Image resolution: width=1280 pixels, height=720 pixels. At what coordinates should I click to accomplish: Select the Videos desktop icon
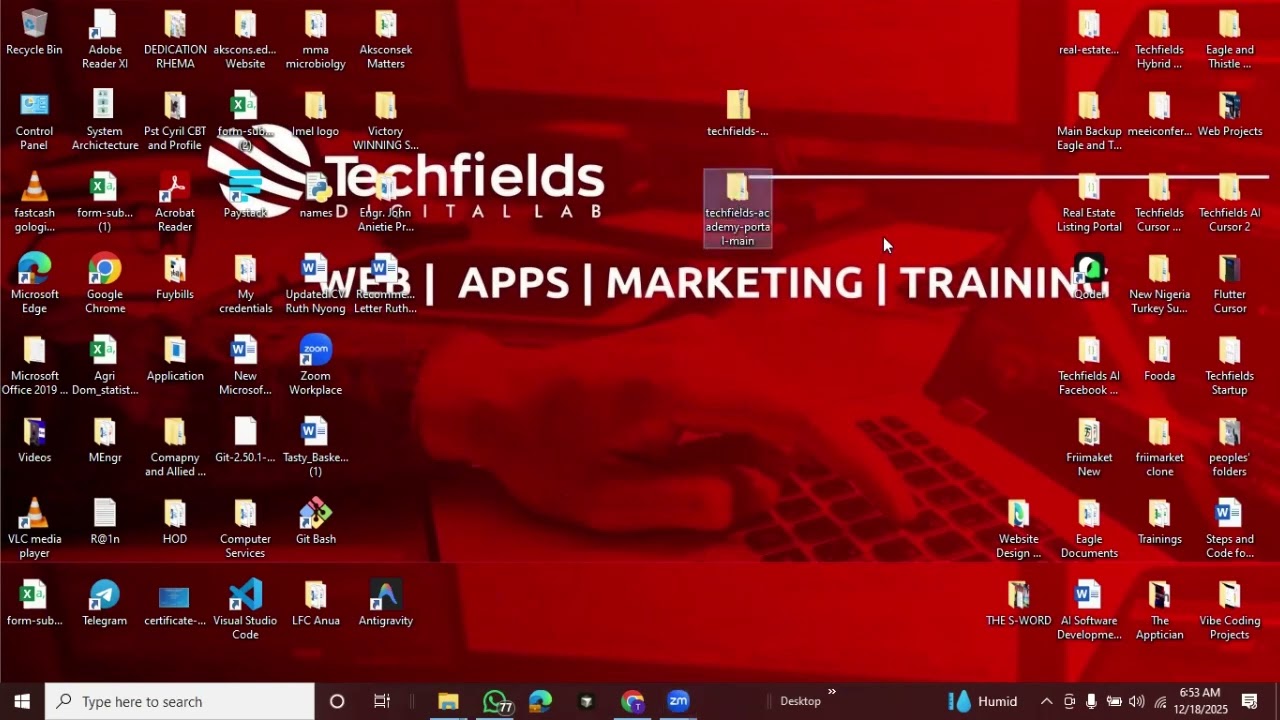click(x=34, y=440)
